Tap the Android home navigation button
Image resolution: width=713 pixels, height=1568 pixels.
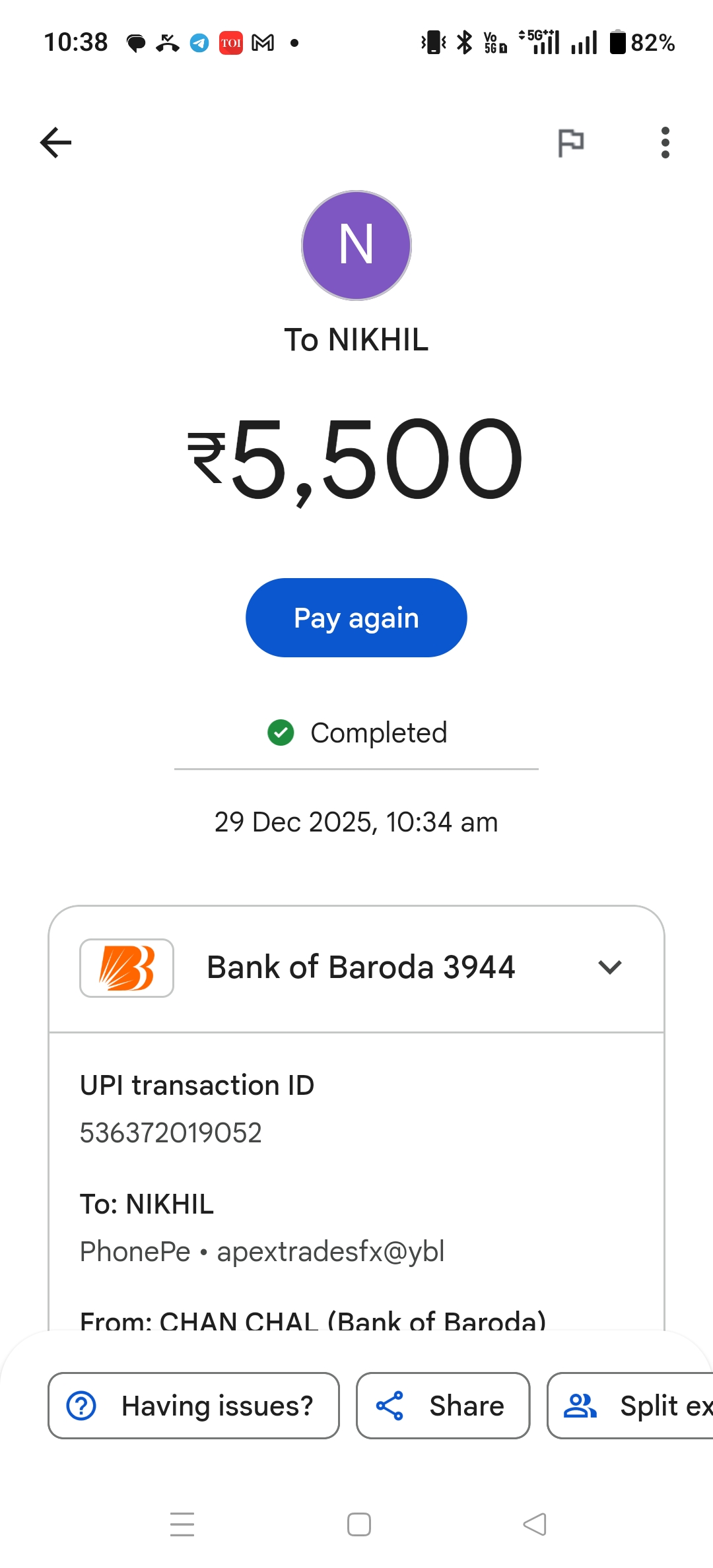[359, 1524]
